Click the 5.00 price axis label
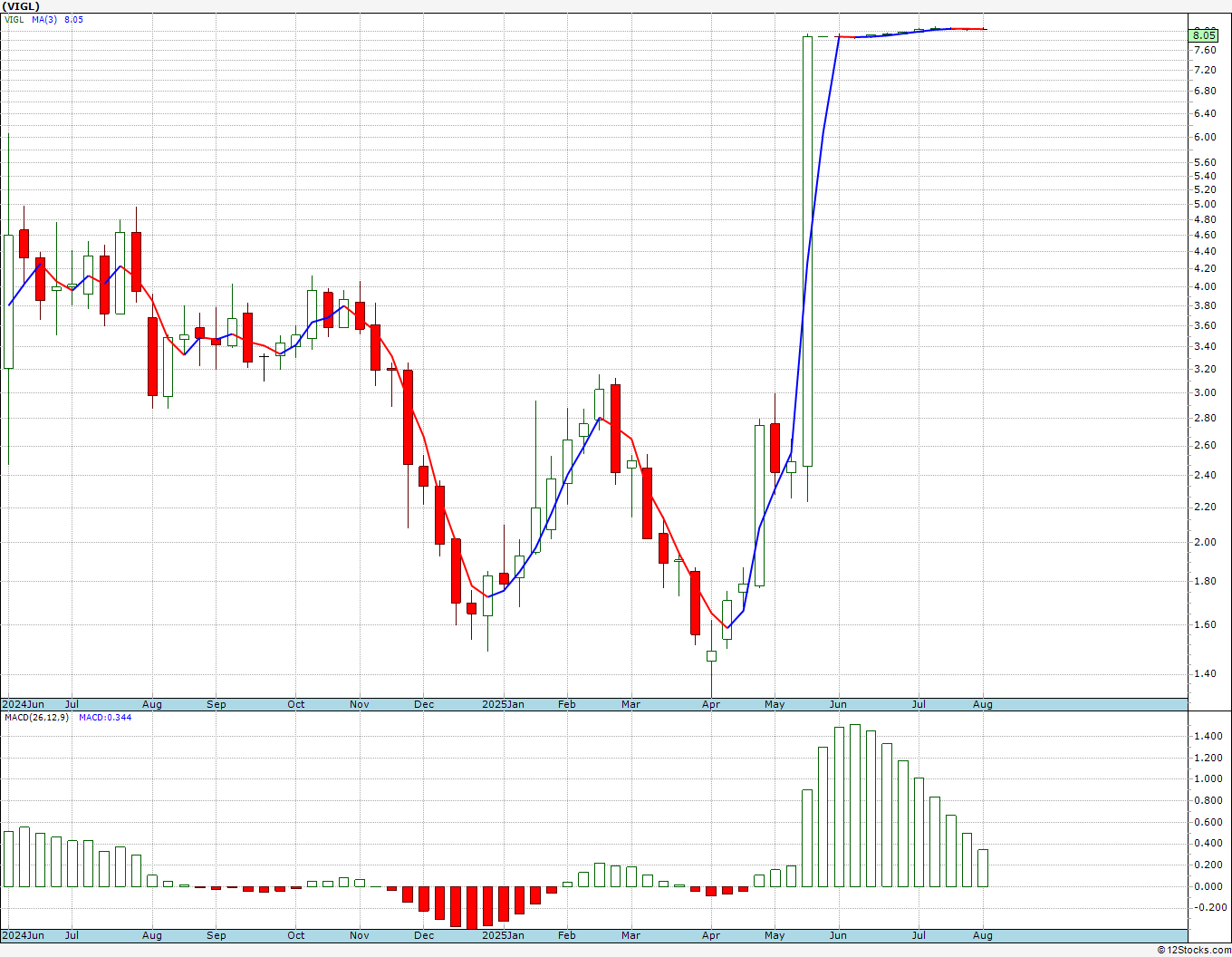 pyautogui.click(x=1205, y=204)
